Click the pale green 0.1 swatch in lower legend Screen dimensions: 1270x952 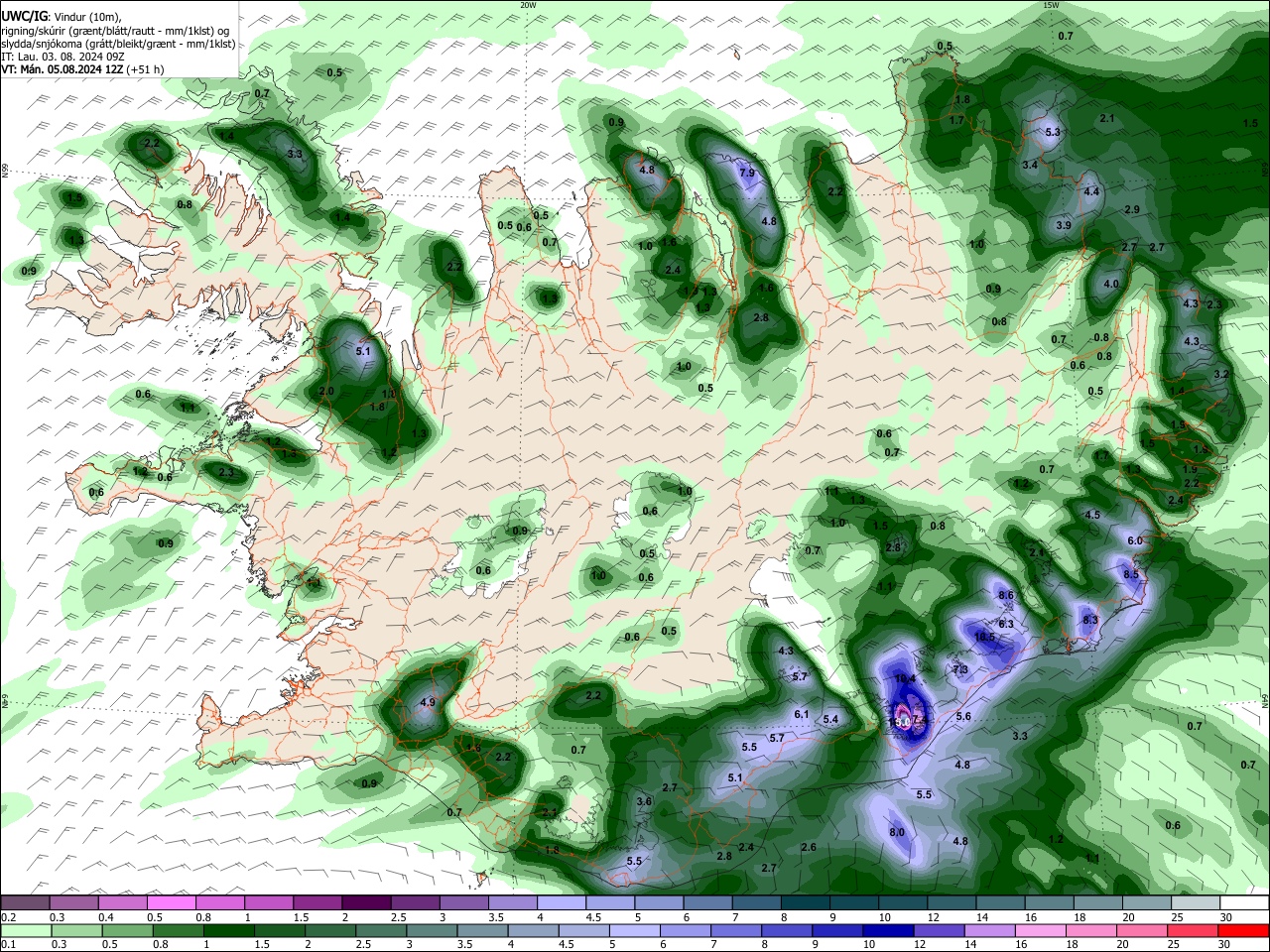point(26,930)
